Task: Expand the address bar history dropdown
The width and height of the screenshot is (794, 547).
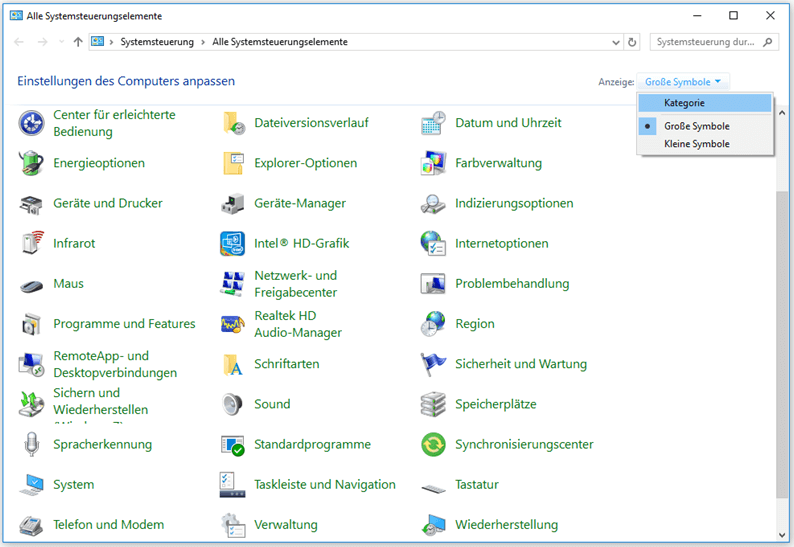Action: (615, 43)
